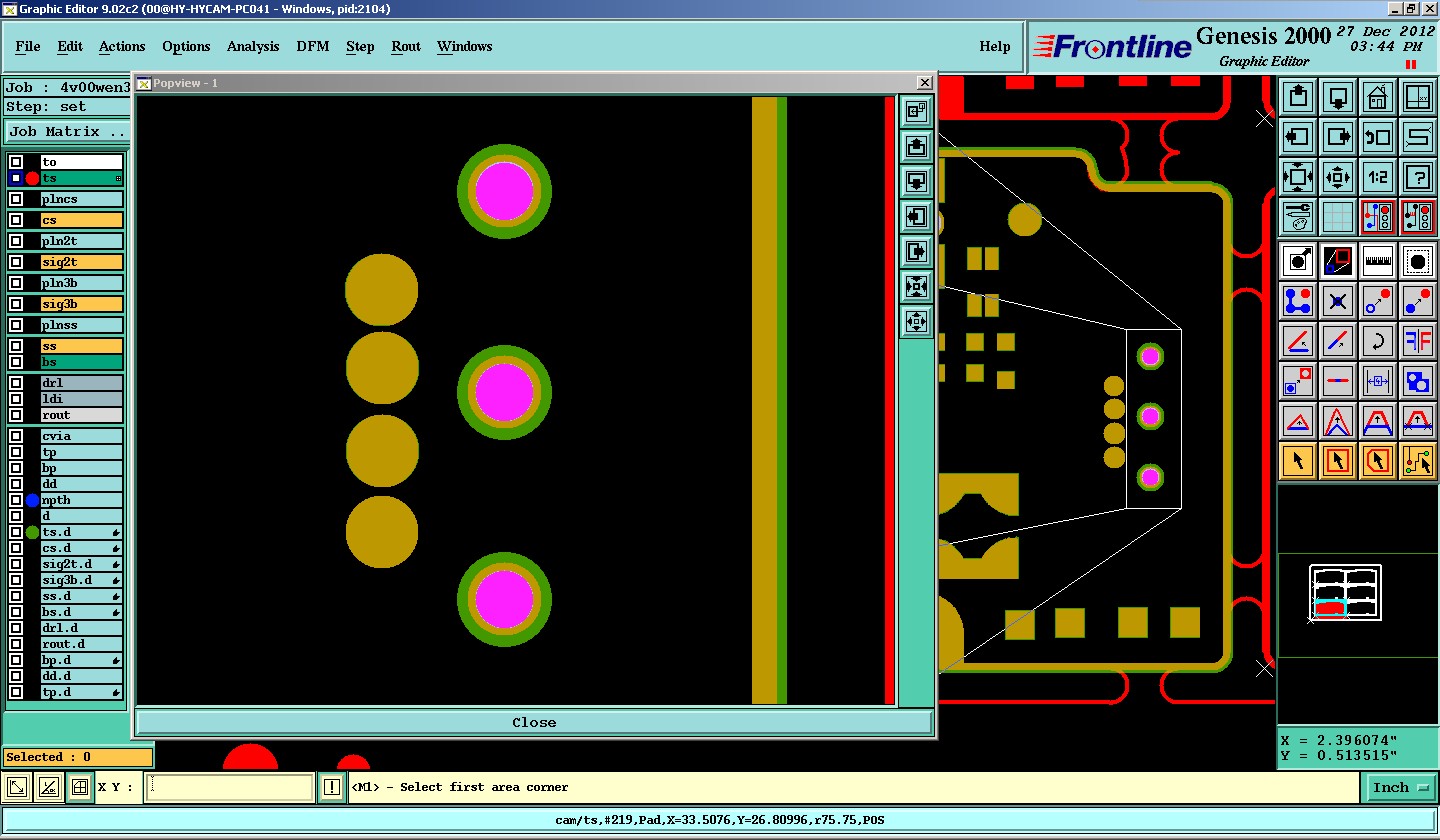Click the previous view undo-zoom icon
Screen dimensions: 1440x840
click(x=1378, y=137)
